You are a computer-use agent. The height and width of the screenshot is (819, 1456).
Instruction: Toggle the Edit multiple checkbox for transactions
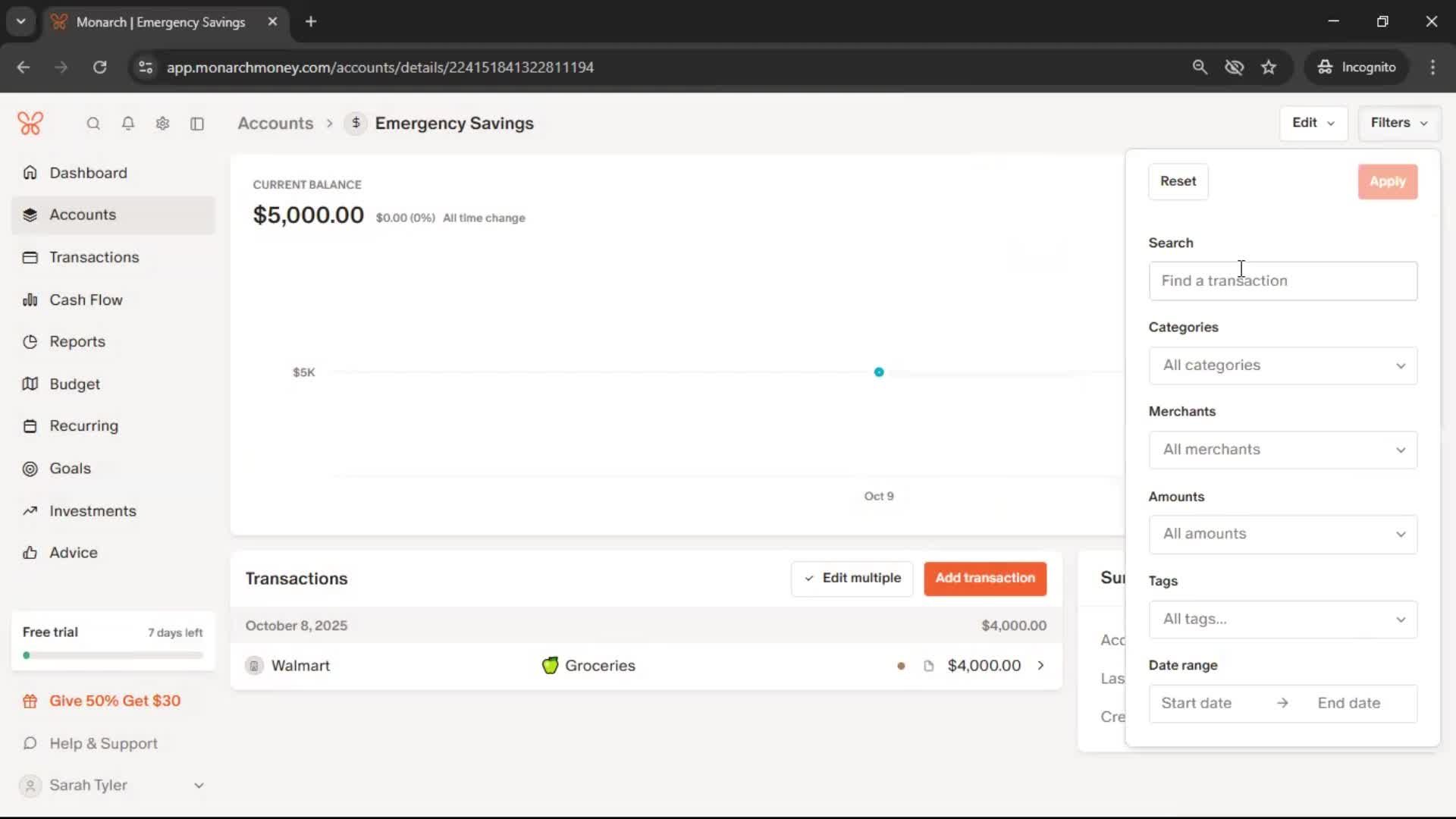tap(808, 579)
